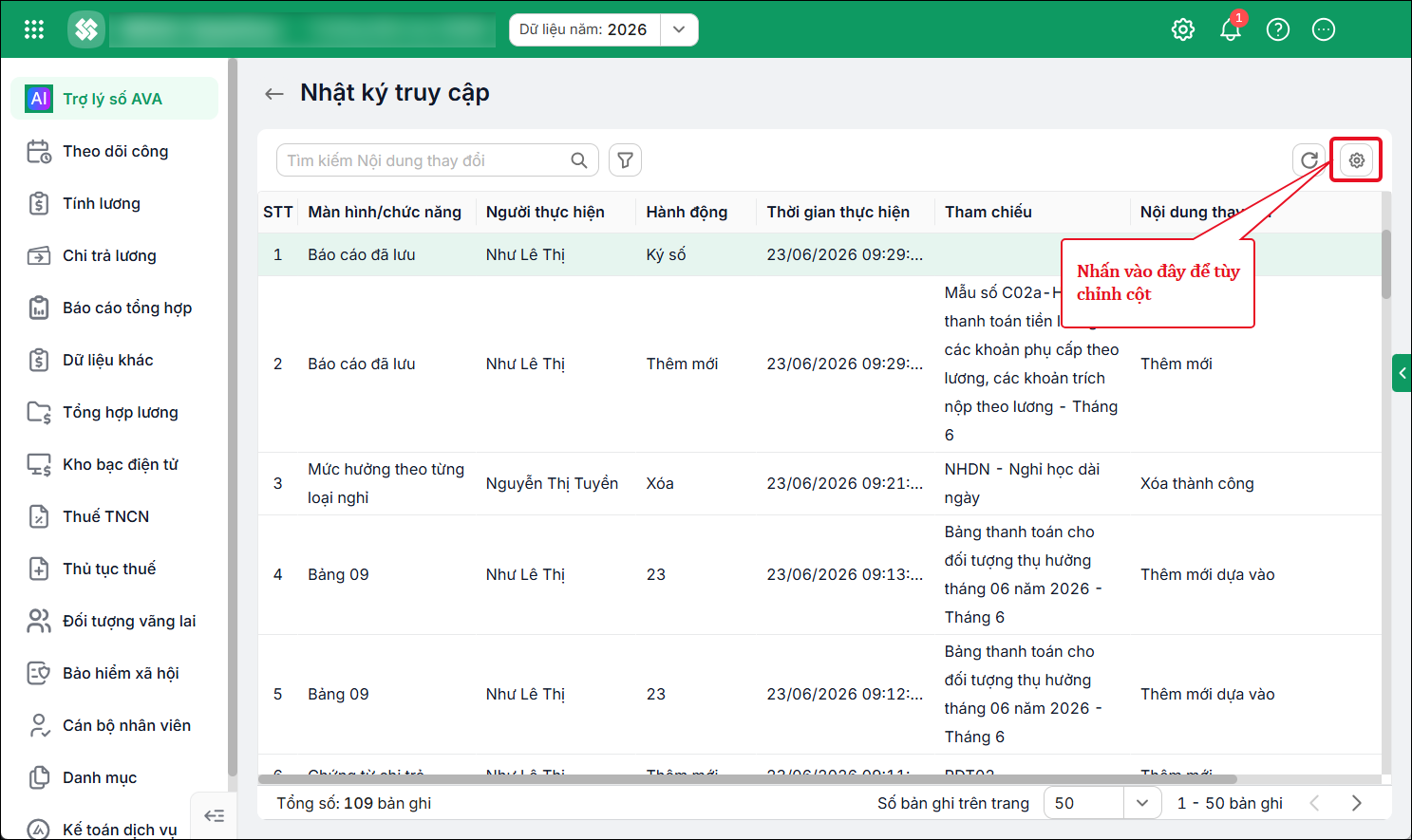
Task: Click the vertical table scrollbar
Action: pyautogui.click(x=1386, y=265)
